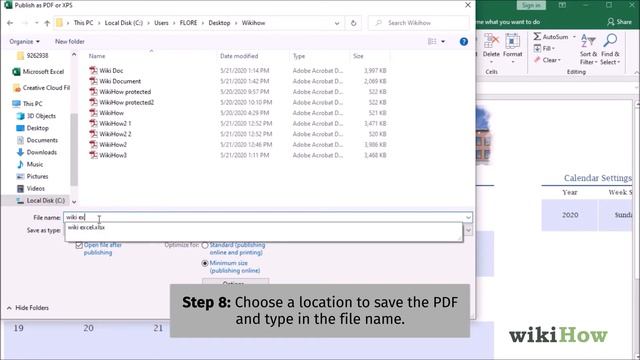Image resolution: width=640 pixels, height=360 pixels.
Task: Toggle Open file after publishing checkbox
Action: [x=79, y=245]
